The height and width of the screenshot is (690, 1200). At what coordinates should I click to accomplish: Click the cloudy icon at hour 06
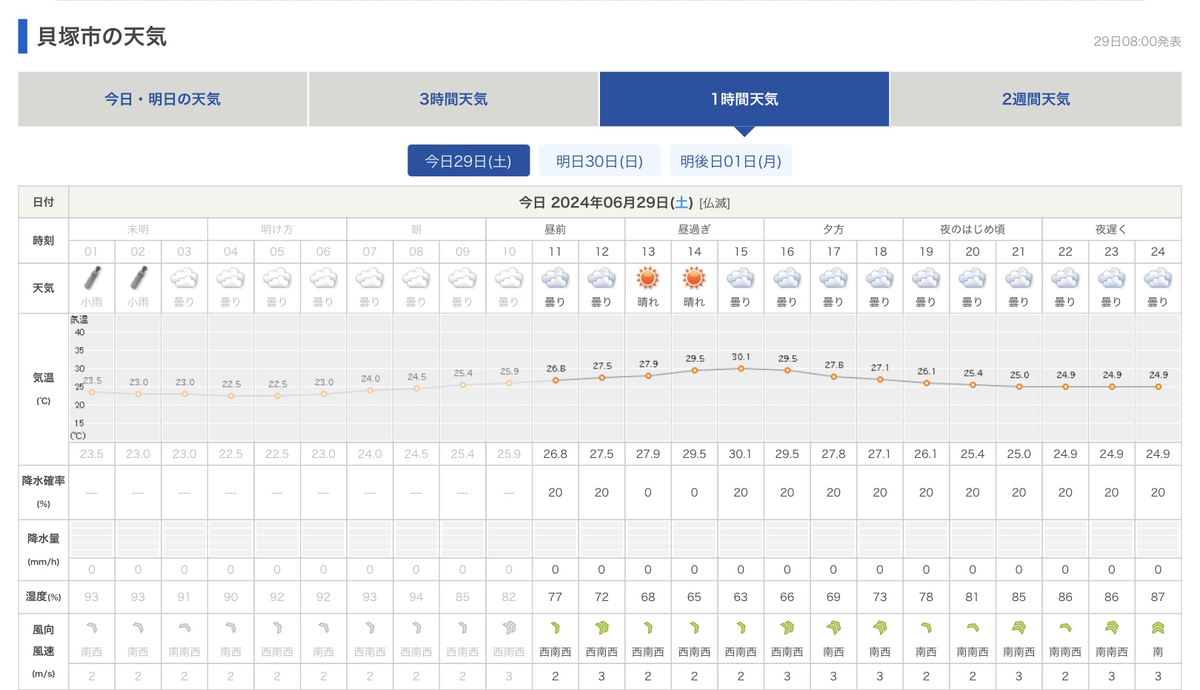coord(323,278)
